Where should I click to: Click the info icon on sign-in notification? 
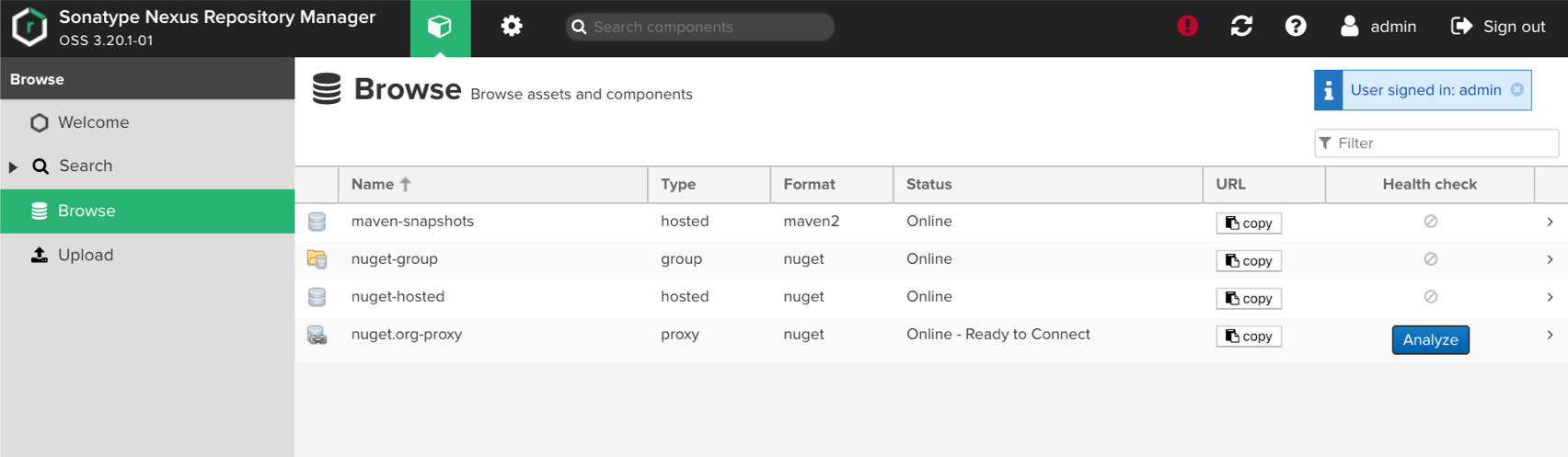[1329, 90]
